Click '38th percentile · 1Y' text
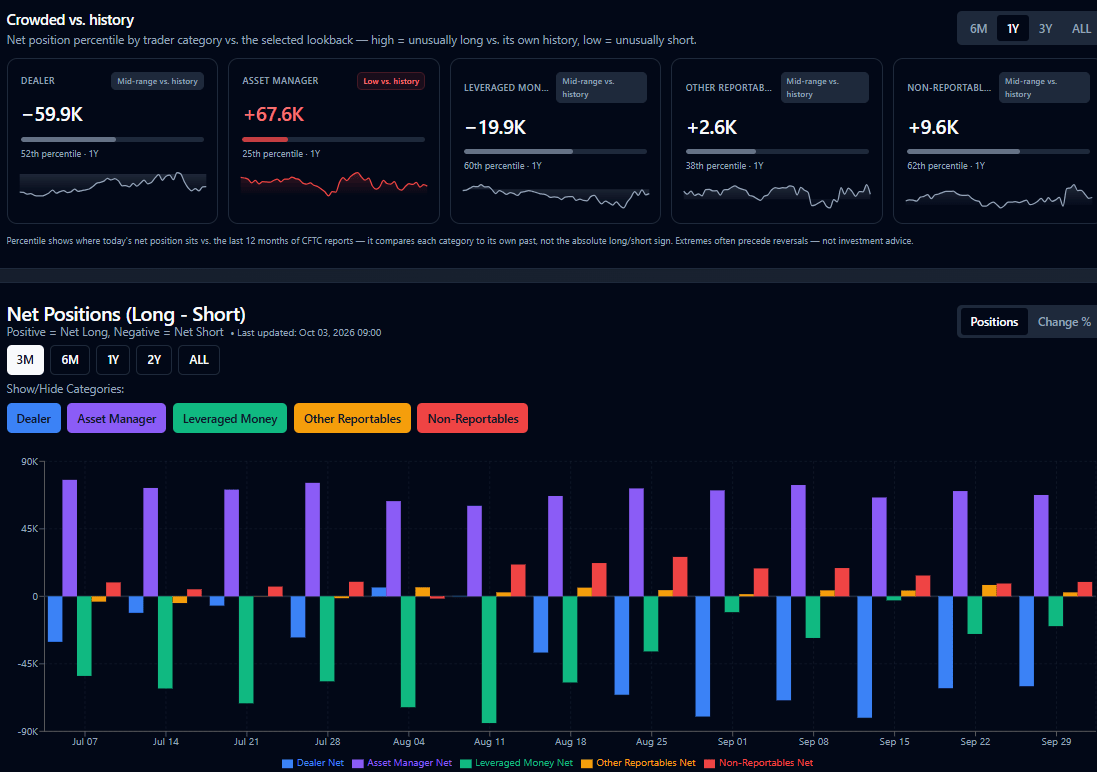Viewport: 1097px width, 772px height. pyautogui.click(x=724, y=166)
